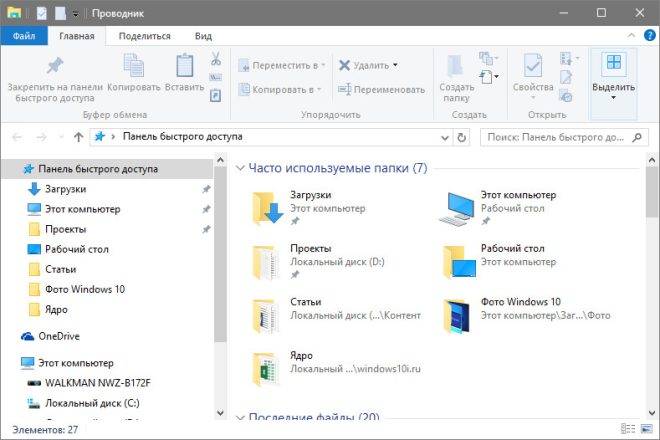Create a new folder via Создать папку

pos(455,76)
